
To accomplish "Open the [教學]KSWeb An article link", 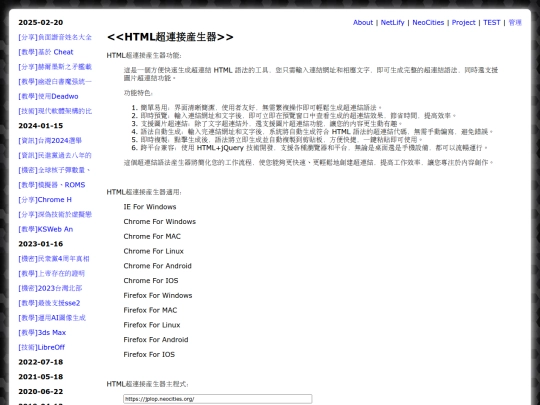I will (x=46, y=229).
